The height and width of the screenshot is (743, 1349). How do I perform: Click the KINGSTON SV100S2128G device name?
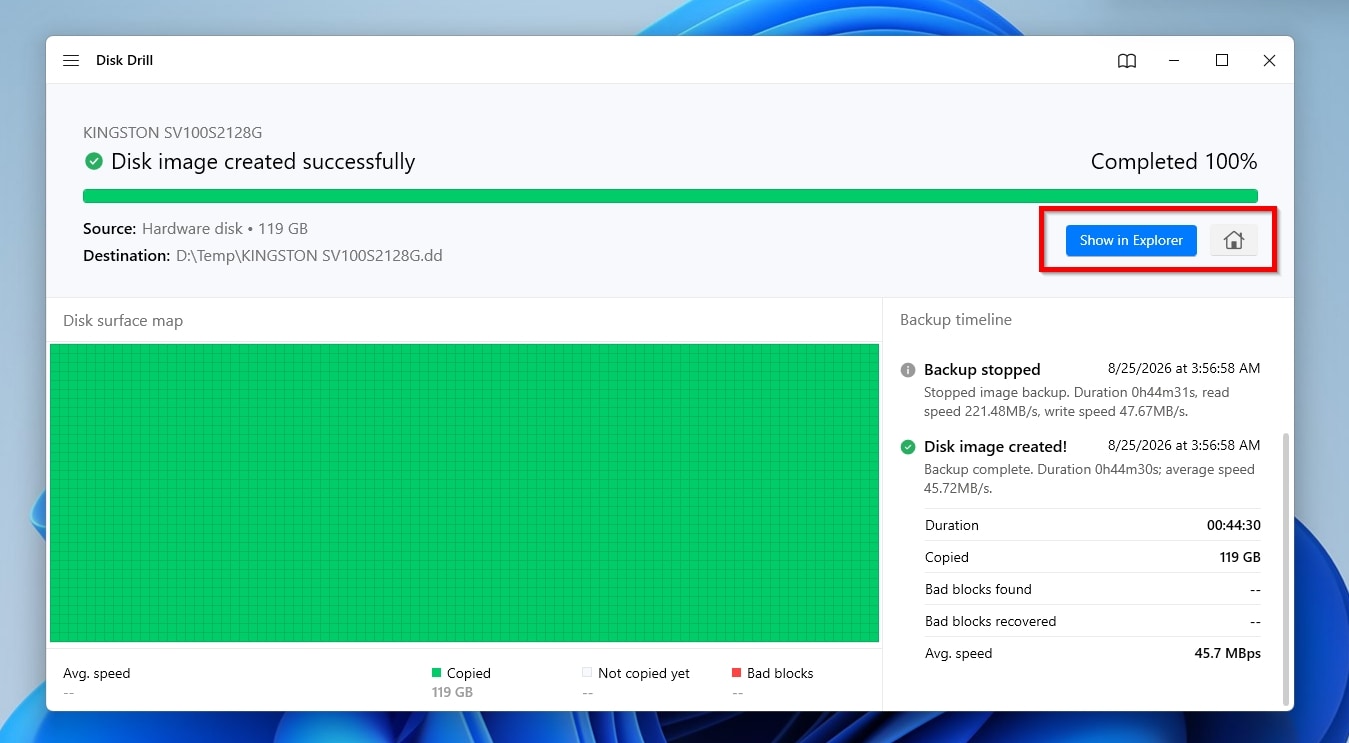[173, 132]
